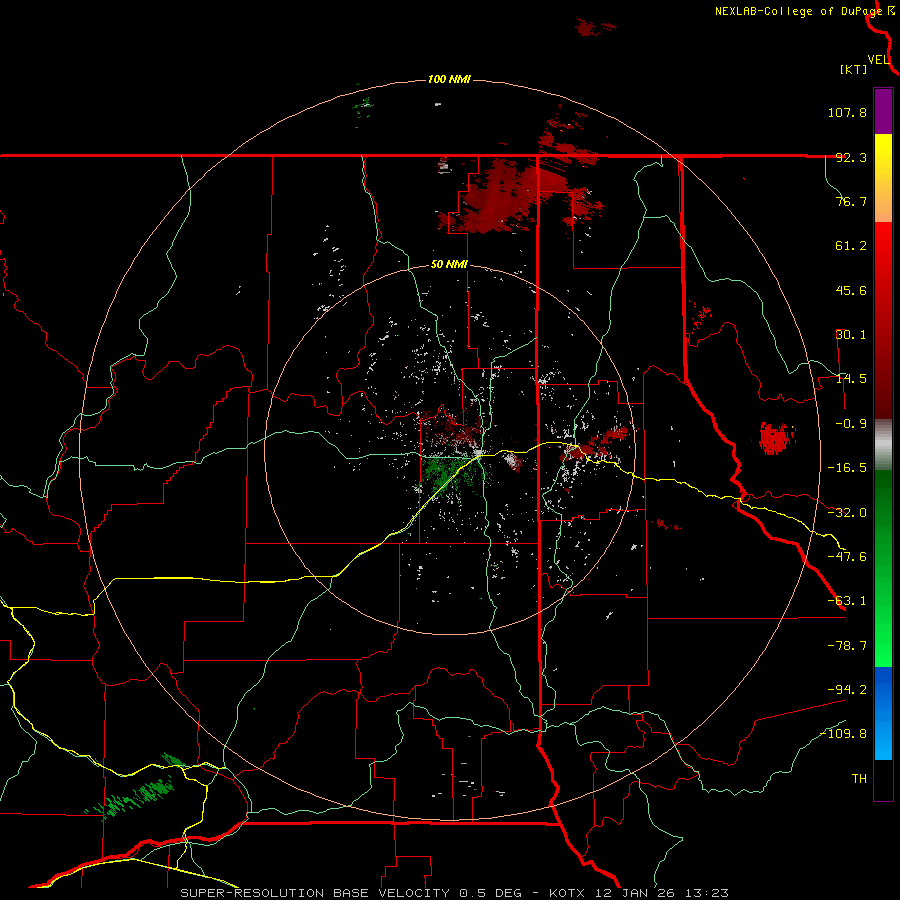Click the VEL legend title
The width and height of the screenshot is (900, 900).
878,60
